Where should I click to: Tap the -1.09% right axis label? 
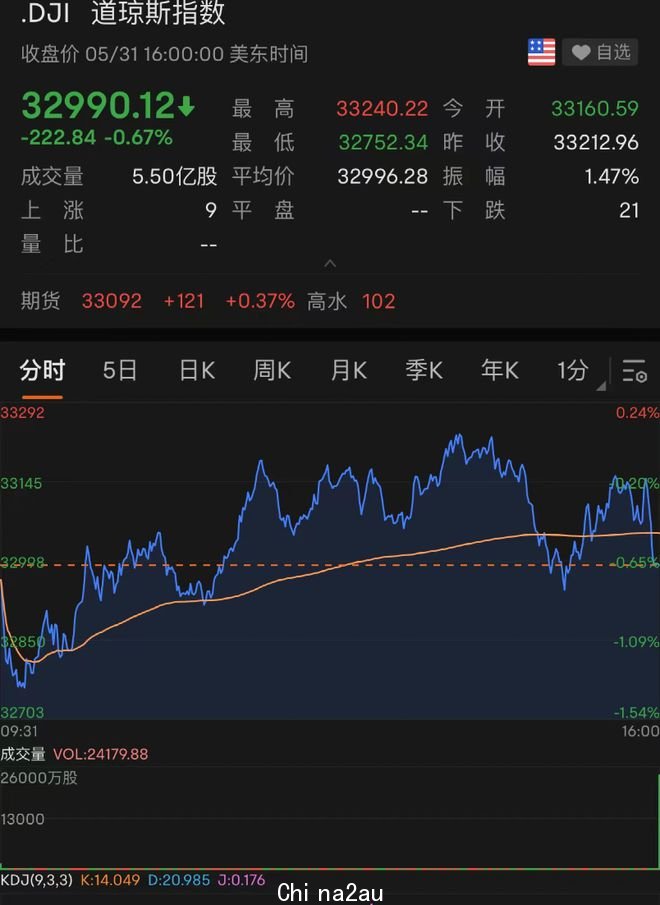pos(636,641)
